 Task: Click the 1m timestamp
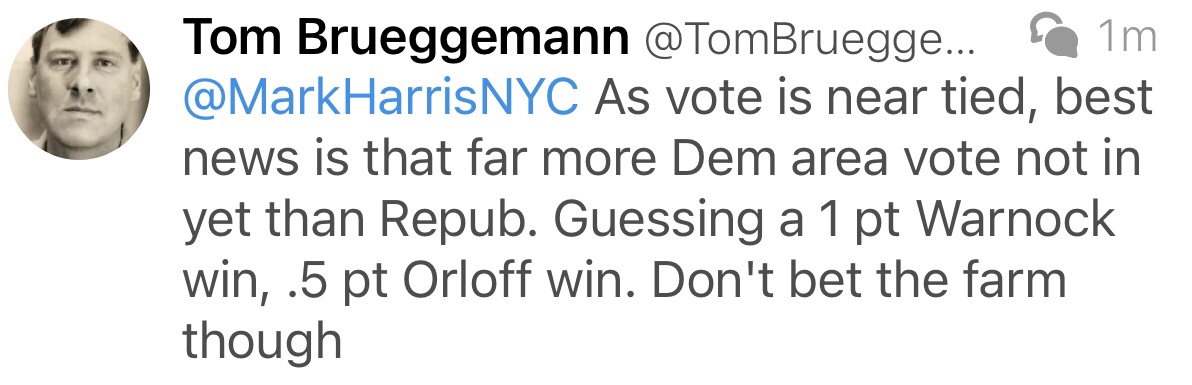[1127, 37]
